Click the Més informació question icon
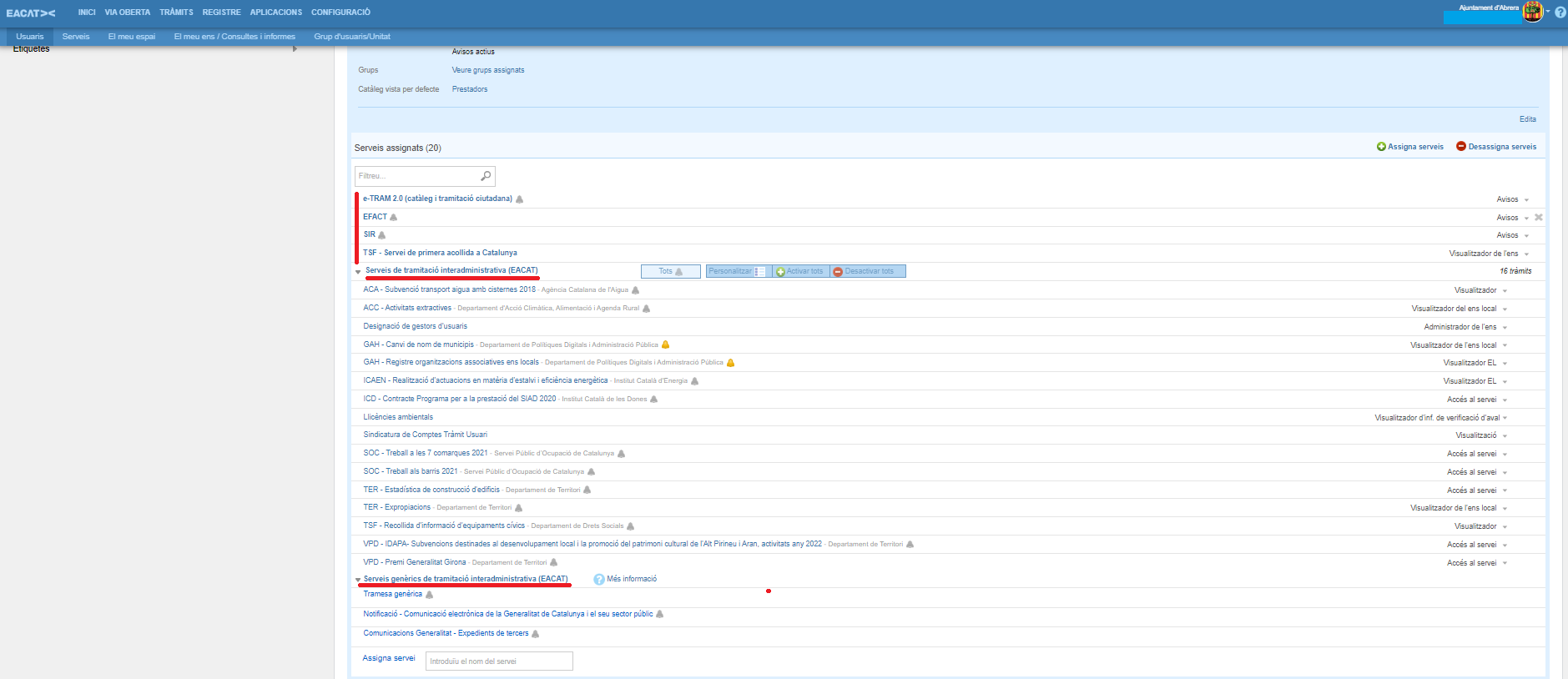 (599, 579)
